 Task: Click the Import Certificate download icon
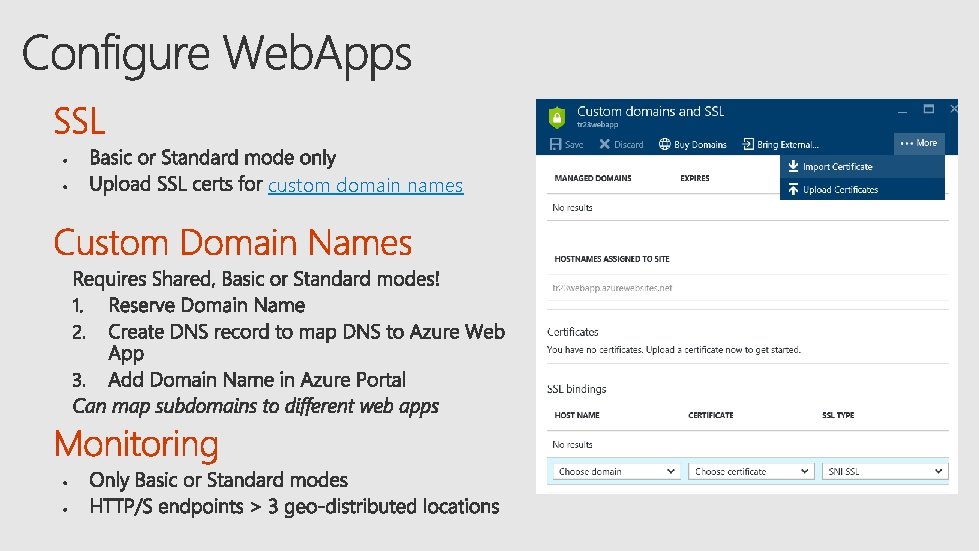pos(793,166)
